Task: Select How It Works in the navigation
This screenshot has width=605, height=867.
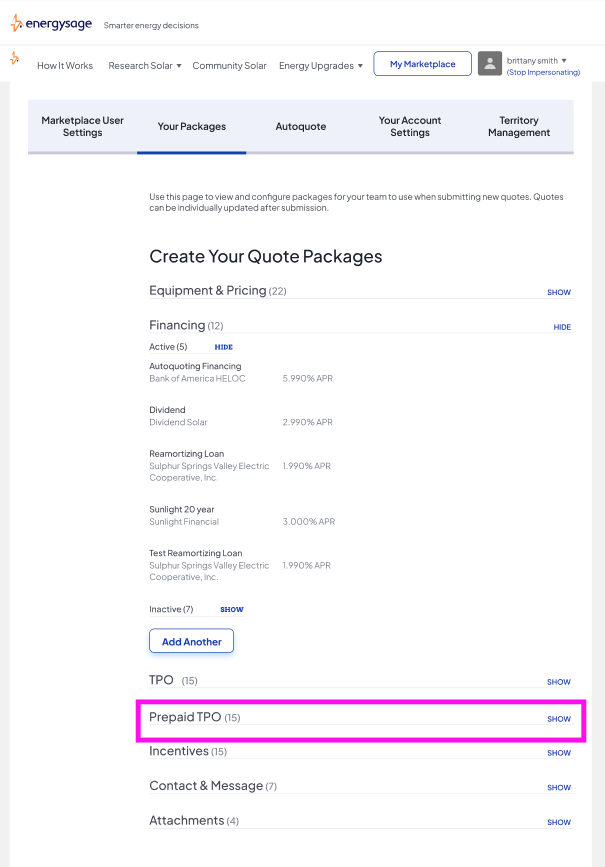Action: pos(64,65)
